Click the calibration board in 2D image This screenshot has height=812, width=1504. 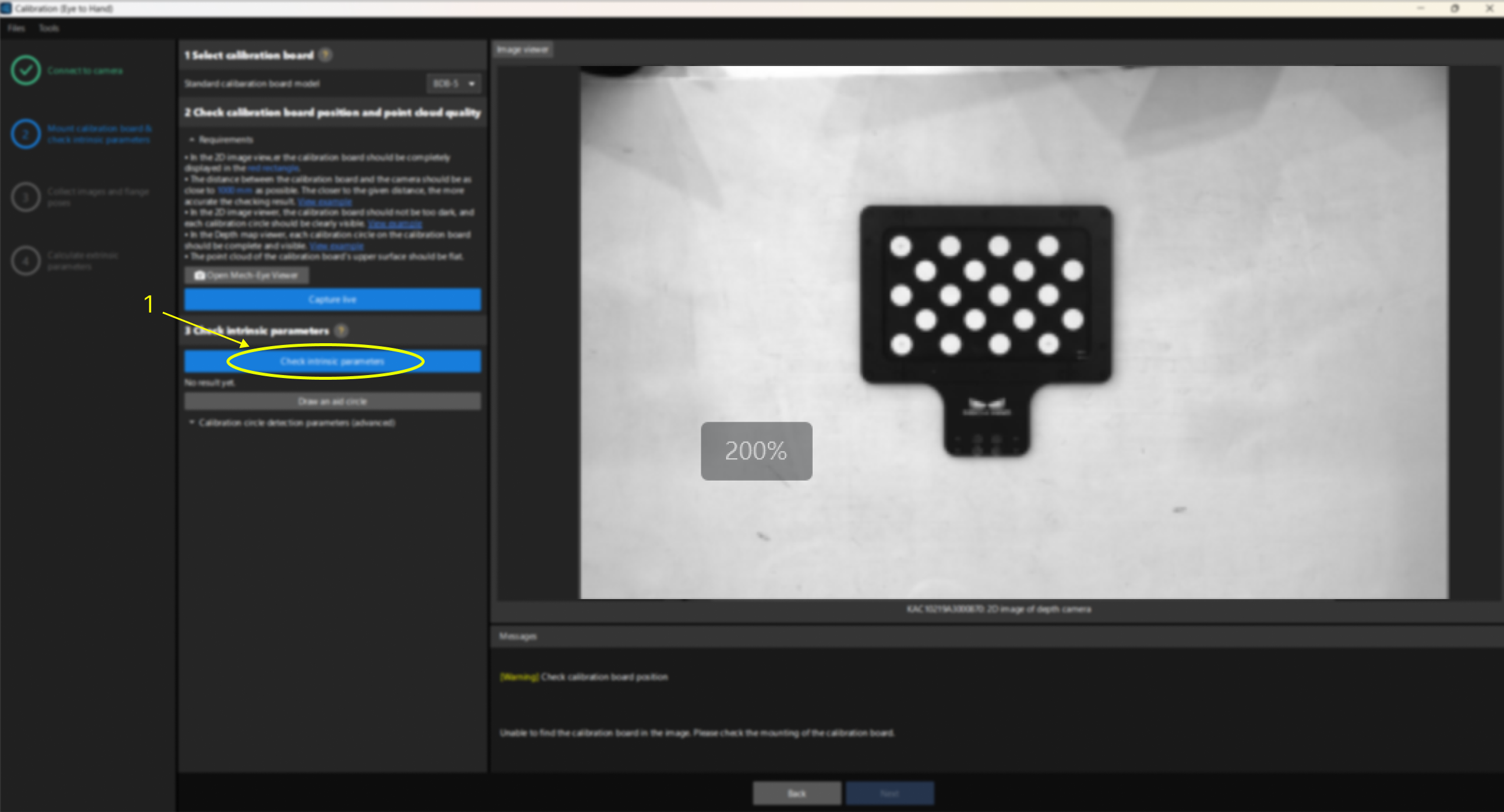click(986, 295)
